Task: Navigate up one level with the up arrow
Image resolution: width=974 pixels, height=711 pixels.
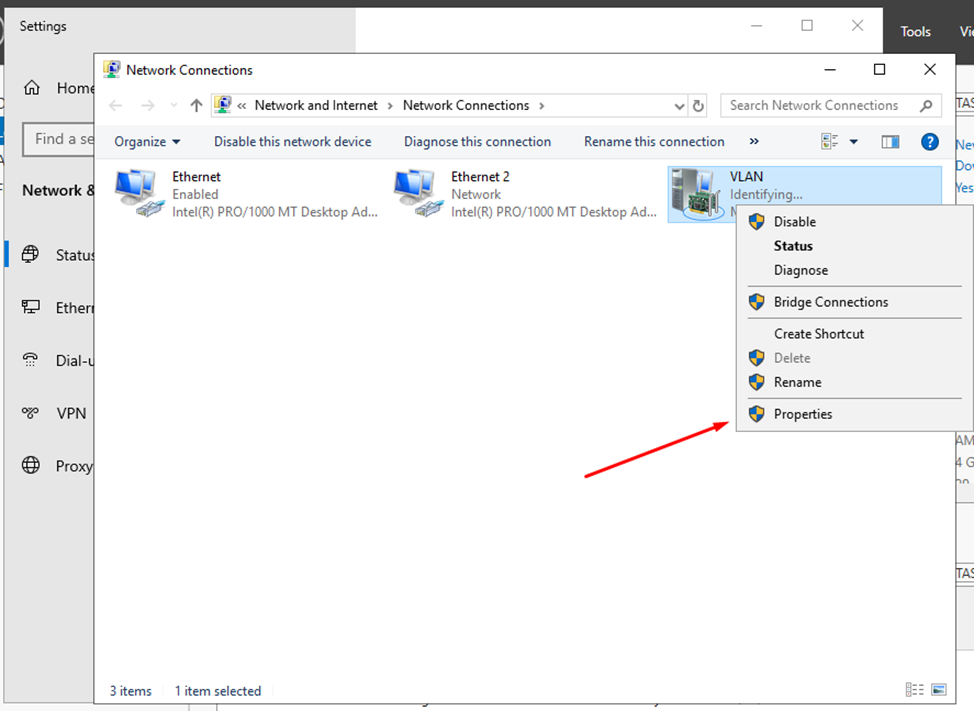Action: (x=195, y=105)
